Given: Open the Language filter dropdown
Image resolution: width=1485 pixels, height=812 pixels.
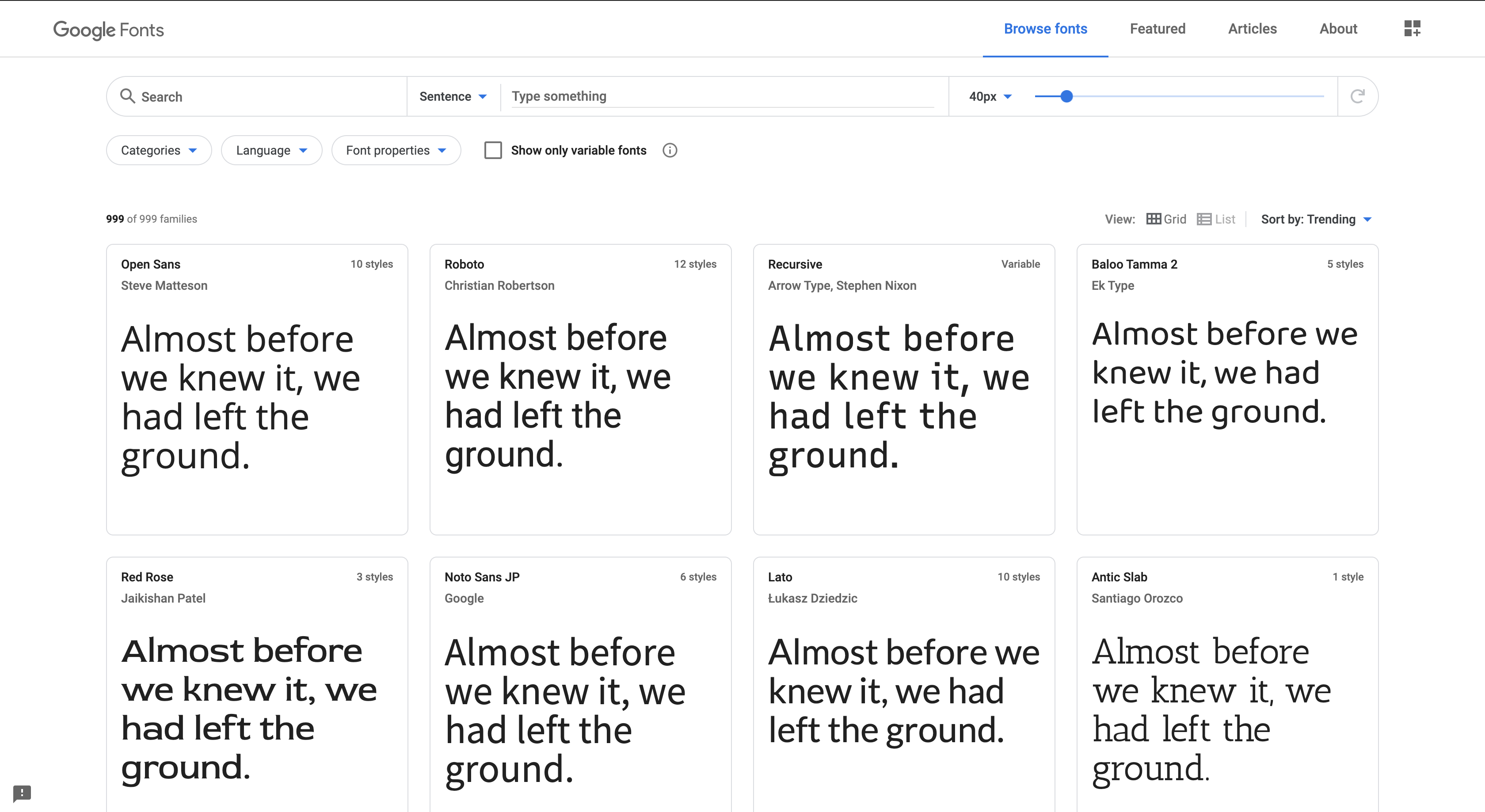Looking at the screenshot, I should (271, 150).
